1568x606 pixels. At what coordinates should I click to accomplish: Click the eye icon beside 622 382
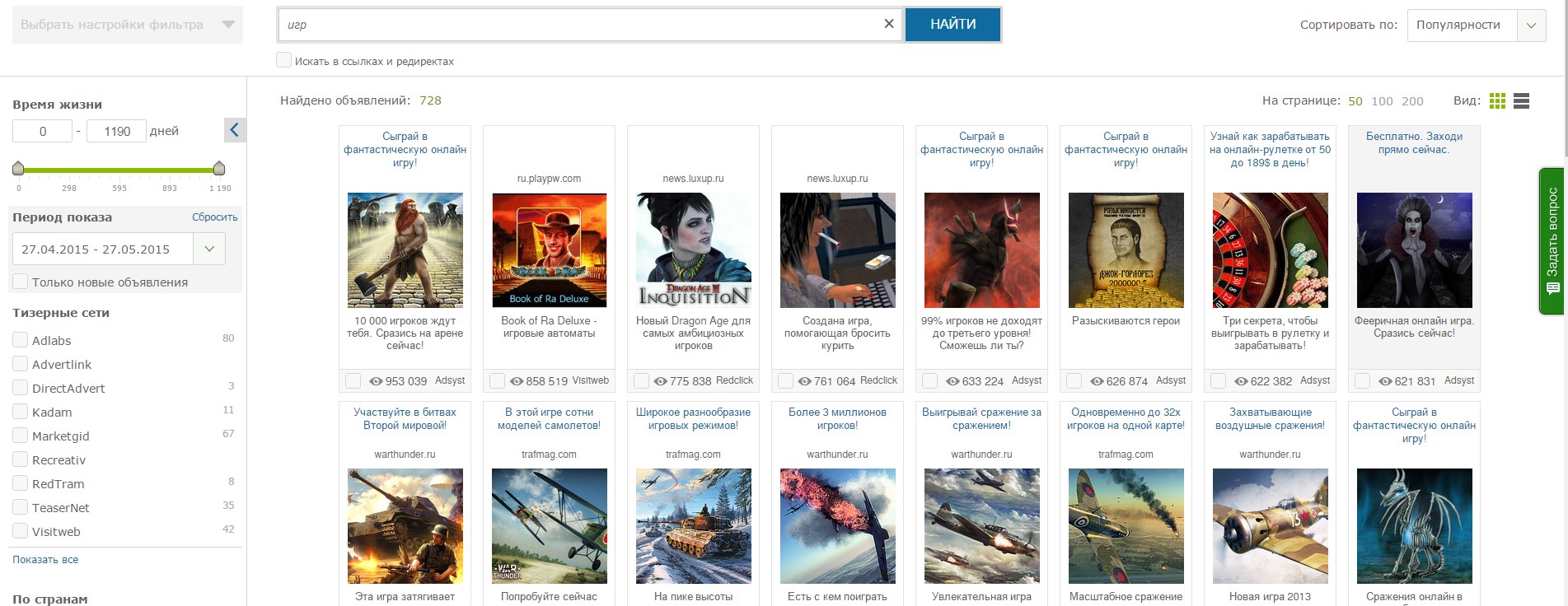tap(1242, 381)
